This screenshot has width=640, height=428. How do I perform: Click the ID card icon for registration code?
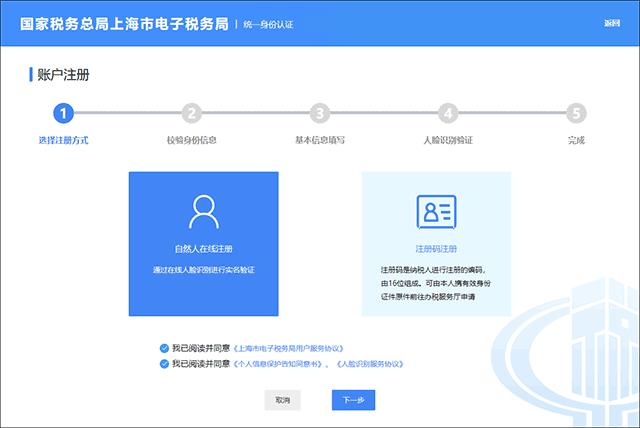click(x=435, y=211)
